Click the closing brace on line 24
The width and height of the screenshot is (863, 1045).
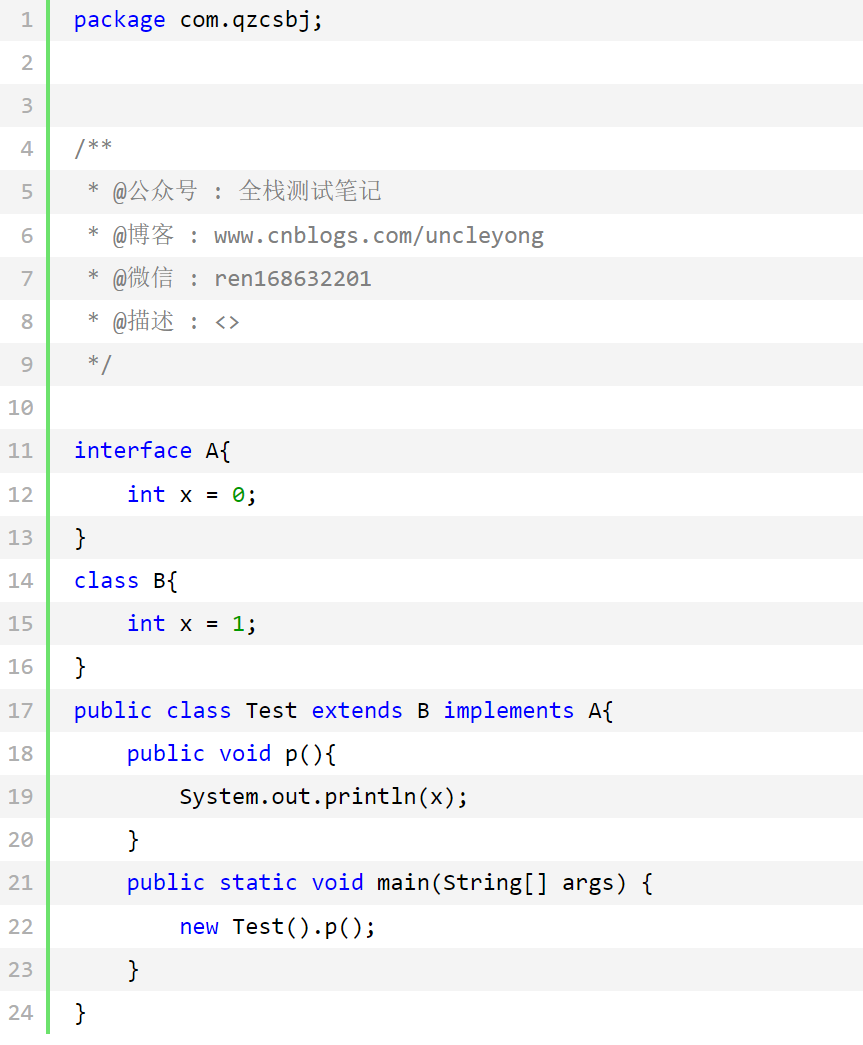(x=80, y=1014)
